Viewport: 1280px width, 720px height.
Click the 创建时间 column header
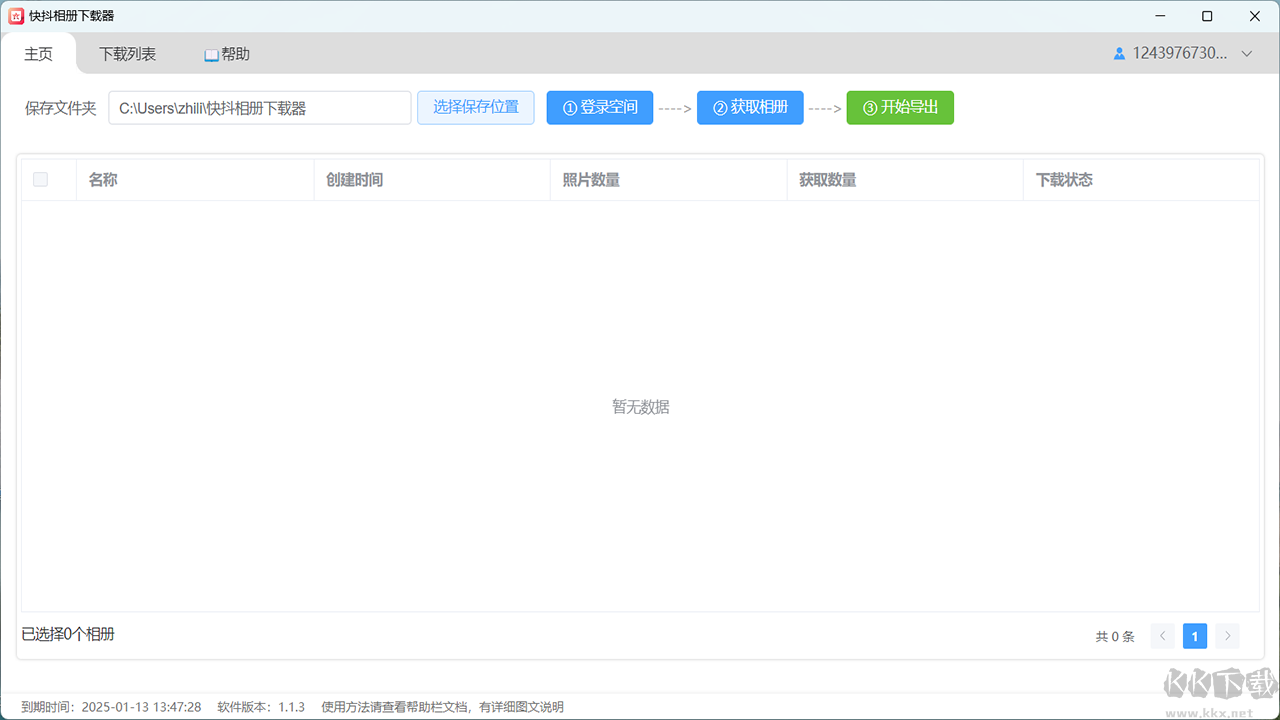pos(352,179)
